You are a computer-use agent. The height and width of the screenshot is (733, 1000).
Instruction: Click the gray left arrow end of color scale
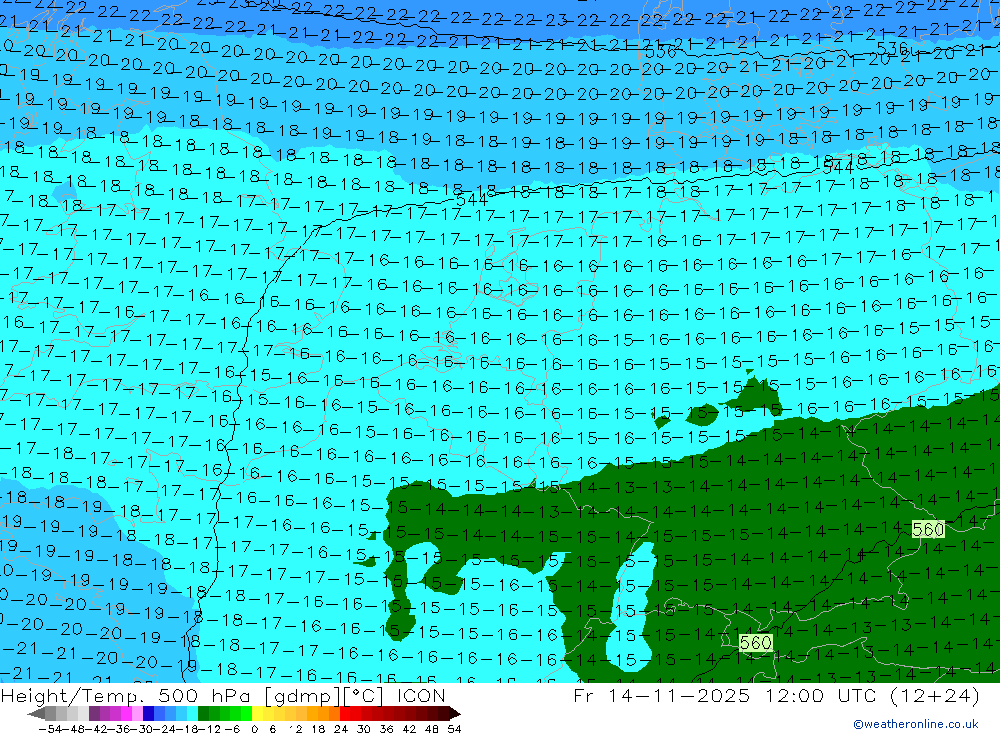37,713
